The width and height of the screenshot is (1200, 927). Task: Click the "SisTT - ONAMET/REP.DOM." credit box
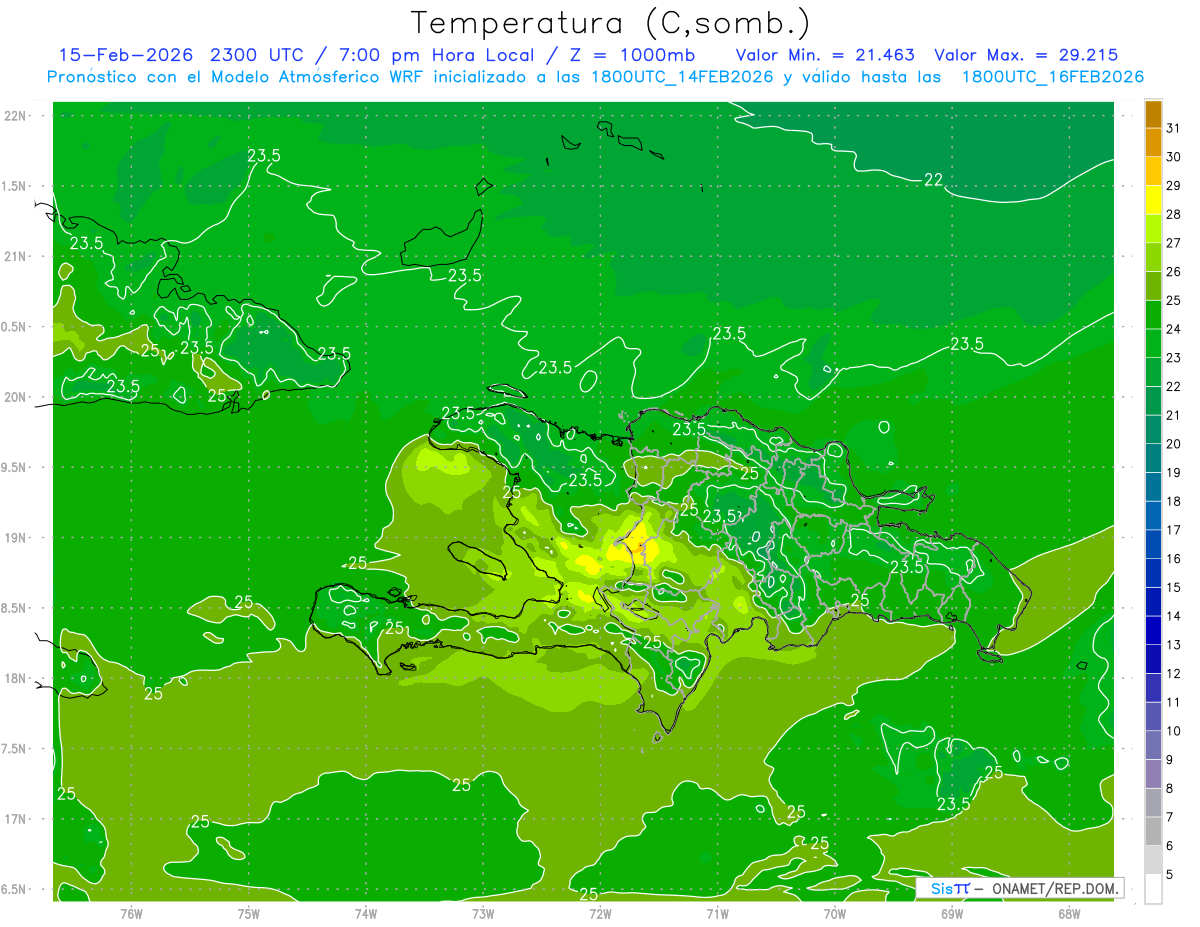pyautogui.click(x=1019, y=888)
